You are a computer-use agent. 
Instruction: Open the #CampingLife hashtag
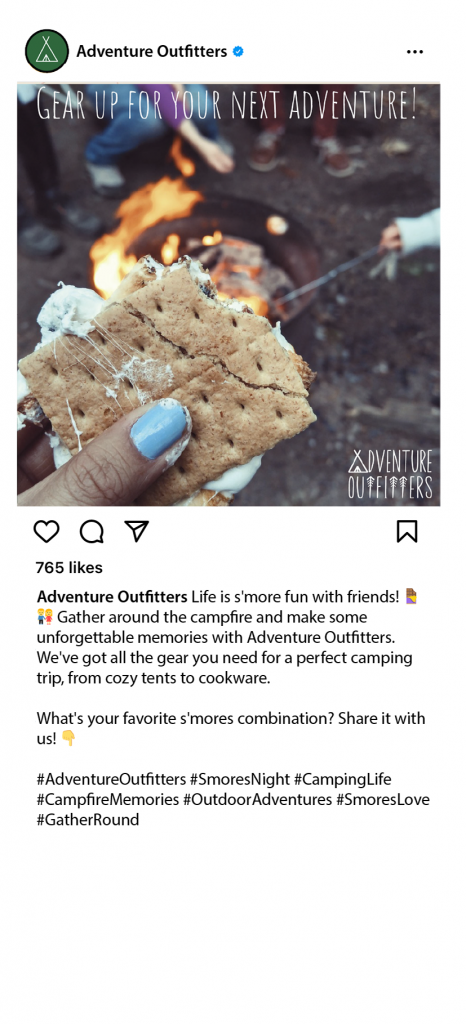(x=343, y=779)
